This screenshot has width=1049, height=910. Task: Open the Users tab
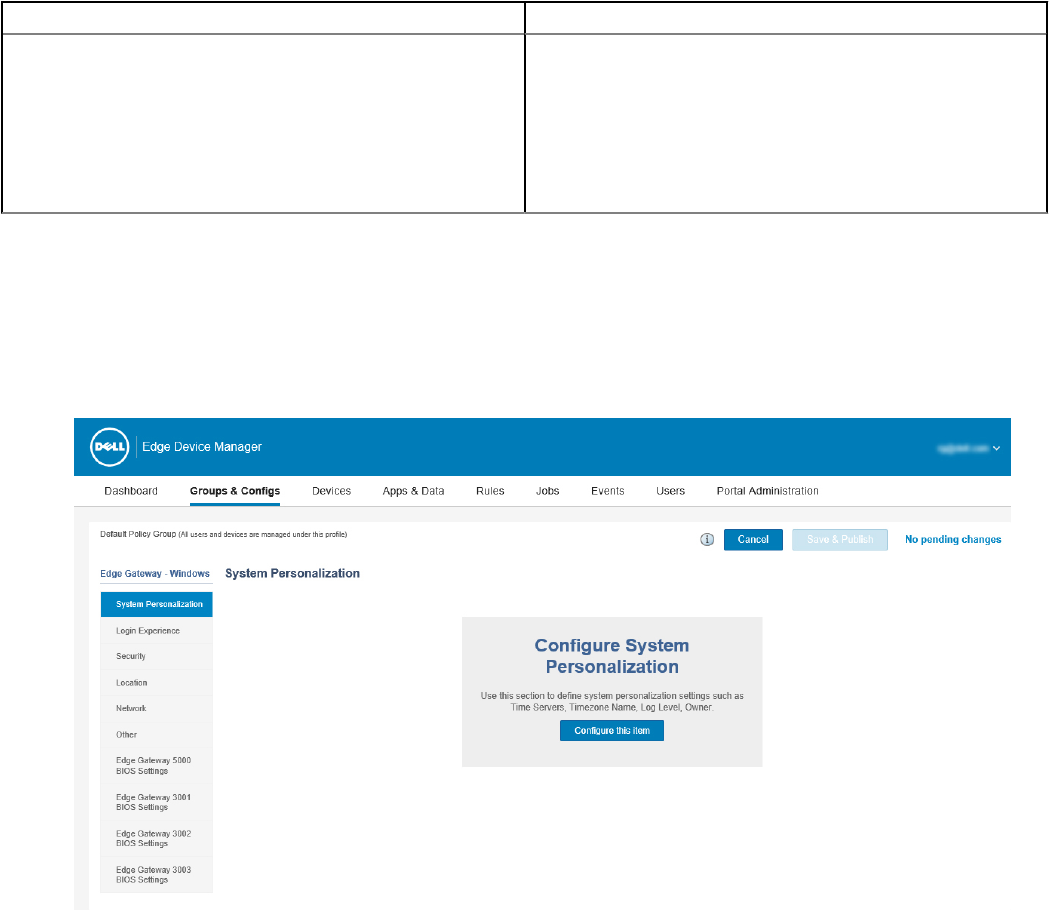tap(670, 491)
